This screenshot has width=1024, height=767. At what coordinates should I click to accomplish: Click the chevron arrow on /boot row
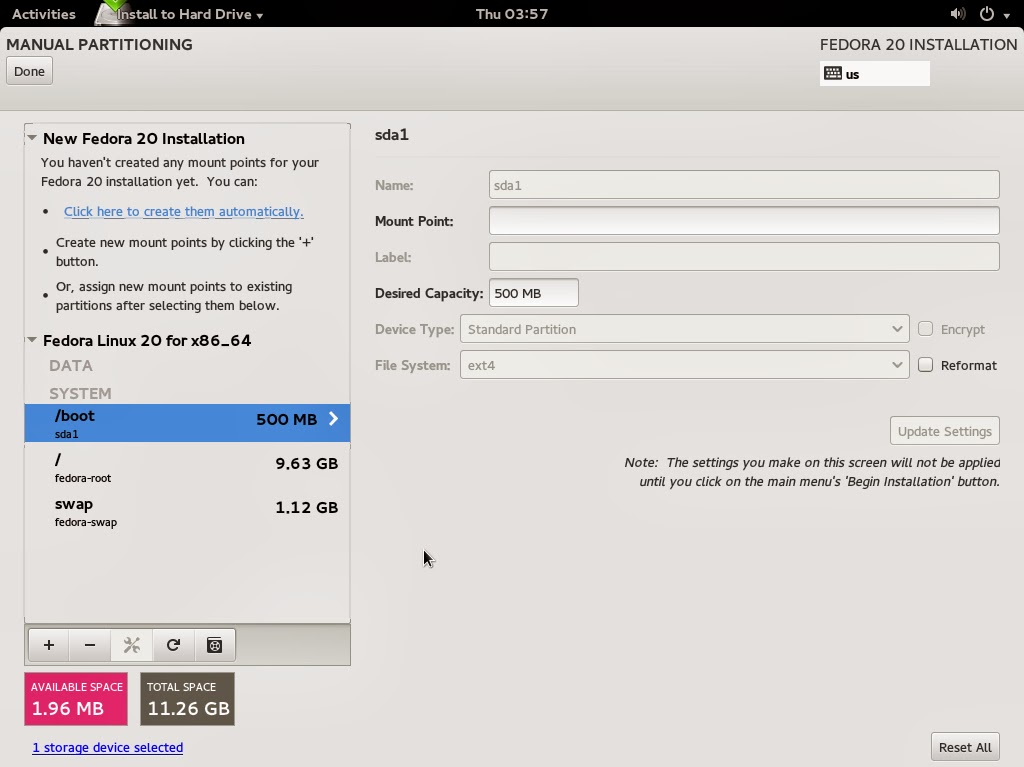tap(333, 419)
